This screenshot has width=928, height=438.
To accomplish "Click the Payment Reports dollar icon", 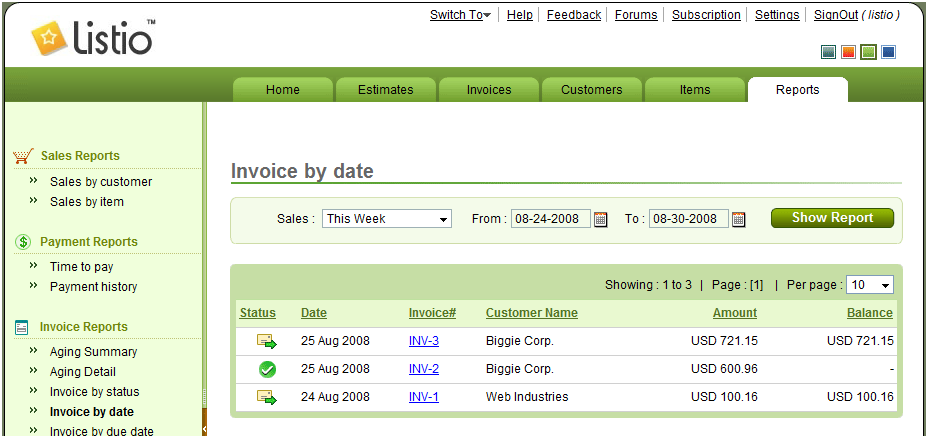I will tap(23, 242).
